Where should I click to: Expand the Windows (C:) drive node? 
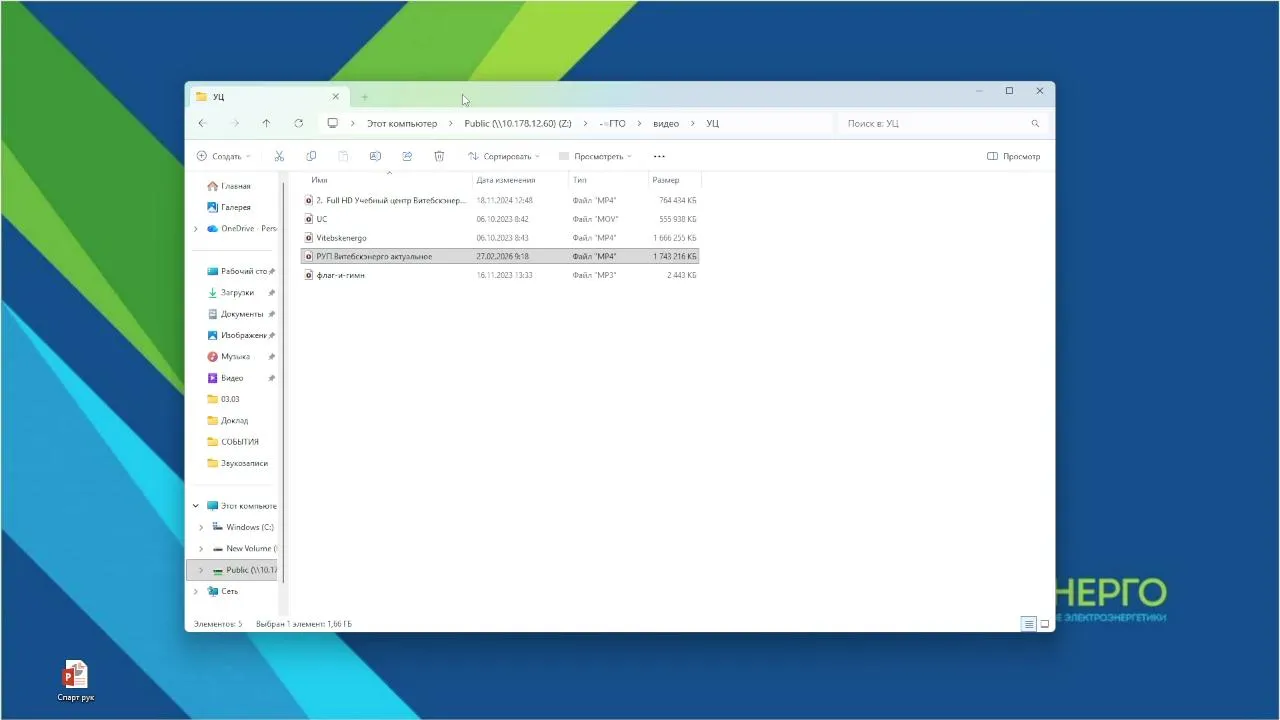201,527
